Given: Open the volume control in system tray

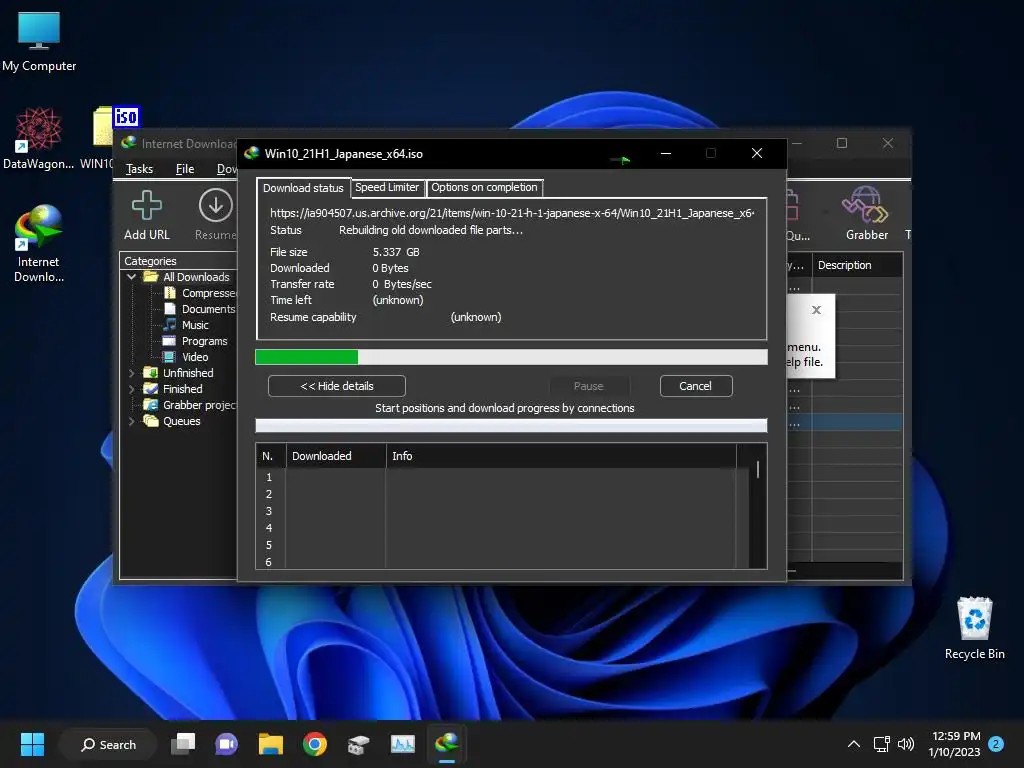Looking at the screenshot, I should click(906, 744).
